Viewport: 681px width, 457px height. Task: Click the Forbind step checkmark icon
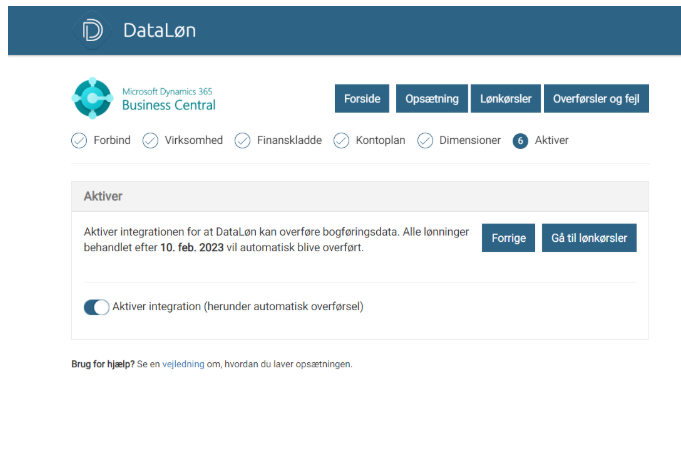click(79, 140)
